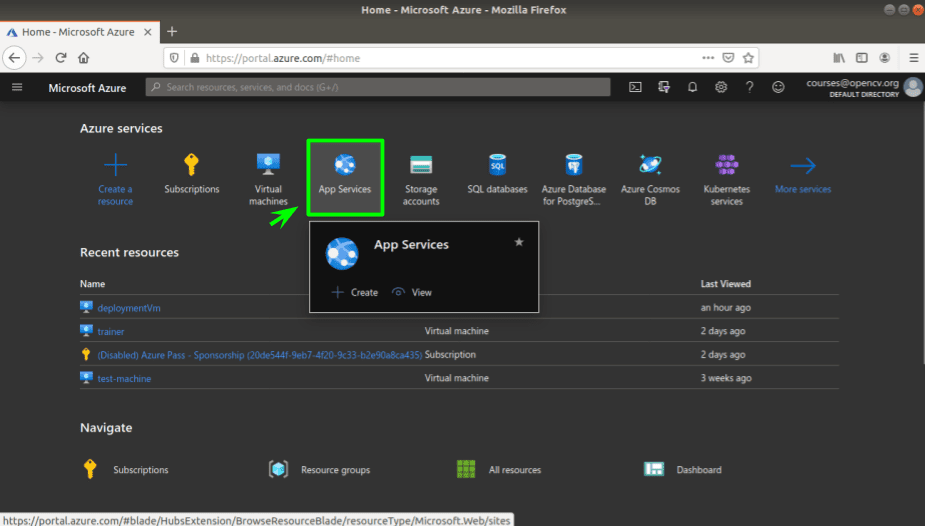Open portal Settings gear icon
The height and width of the screenshot is (526, 925).
coord(721,87)
